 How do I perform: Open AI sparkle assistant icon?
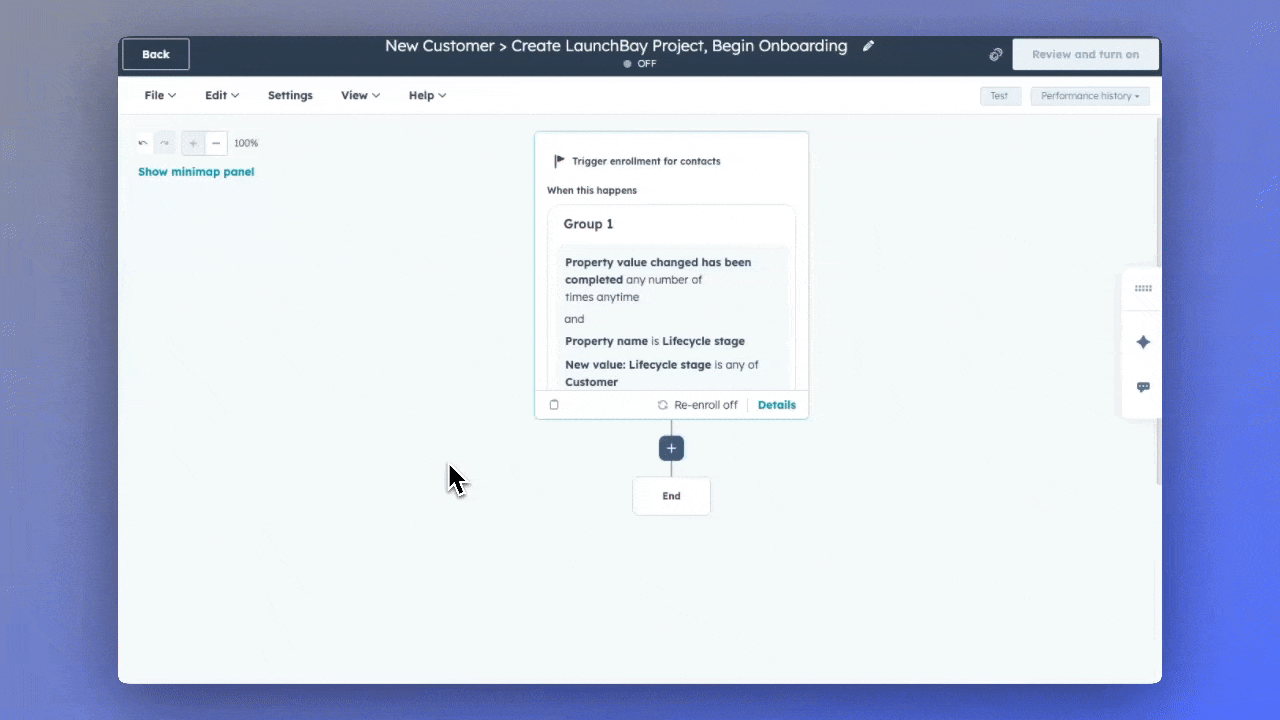pos(1143,342)
